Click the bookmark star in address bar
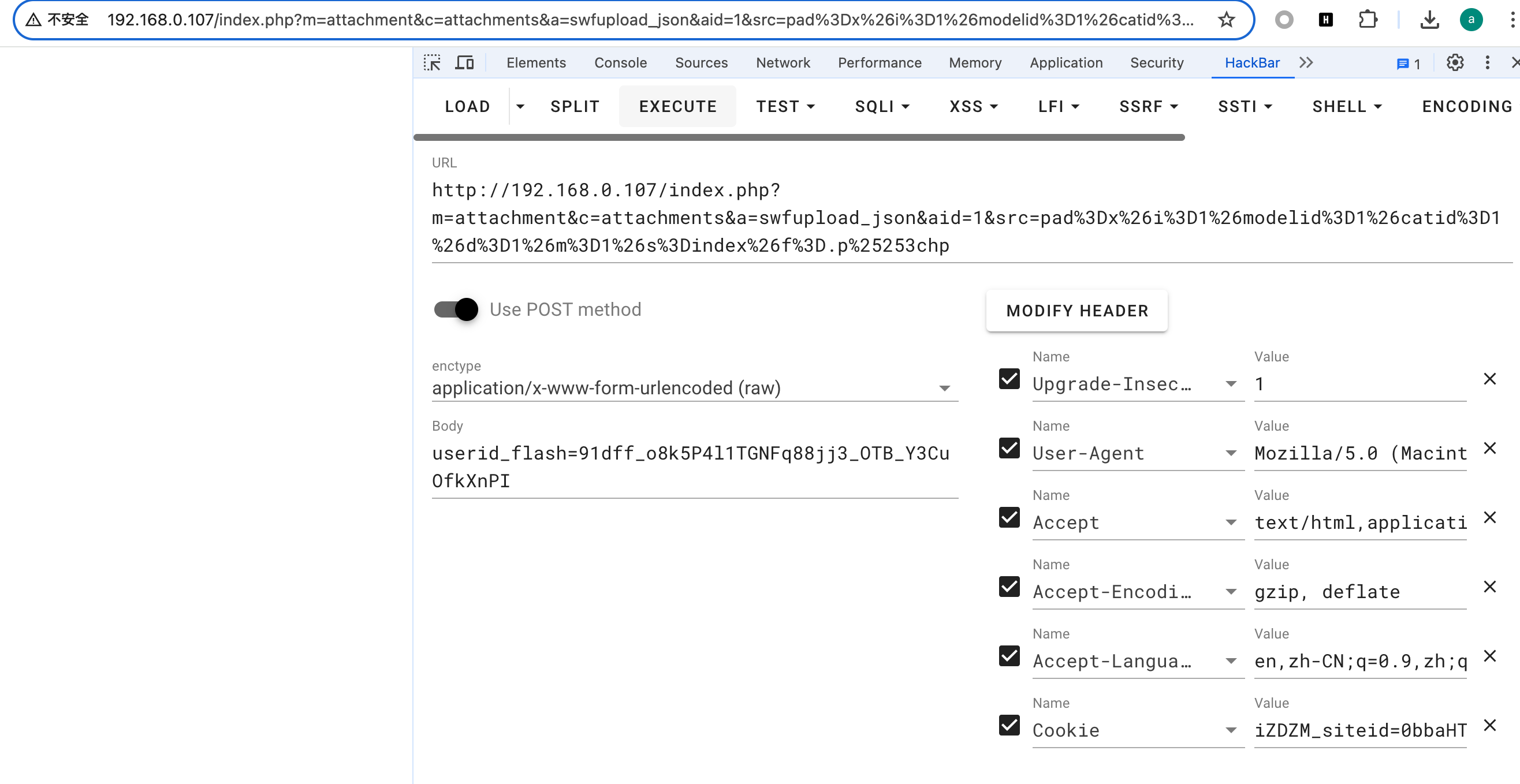Image resolution: width=1520 pixels, height=784 pixels. click(x=1226, y=20)
